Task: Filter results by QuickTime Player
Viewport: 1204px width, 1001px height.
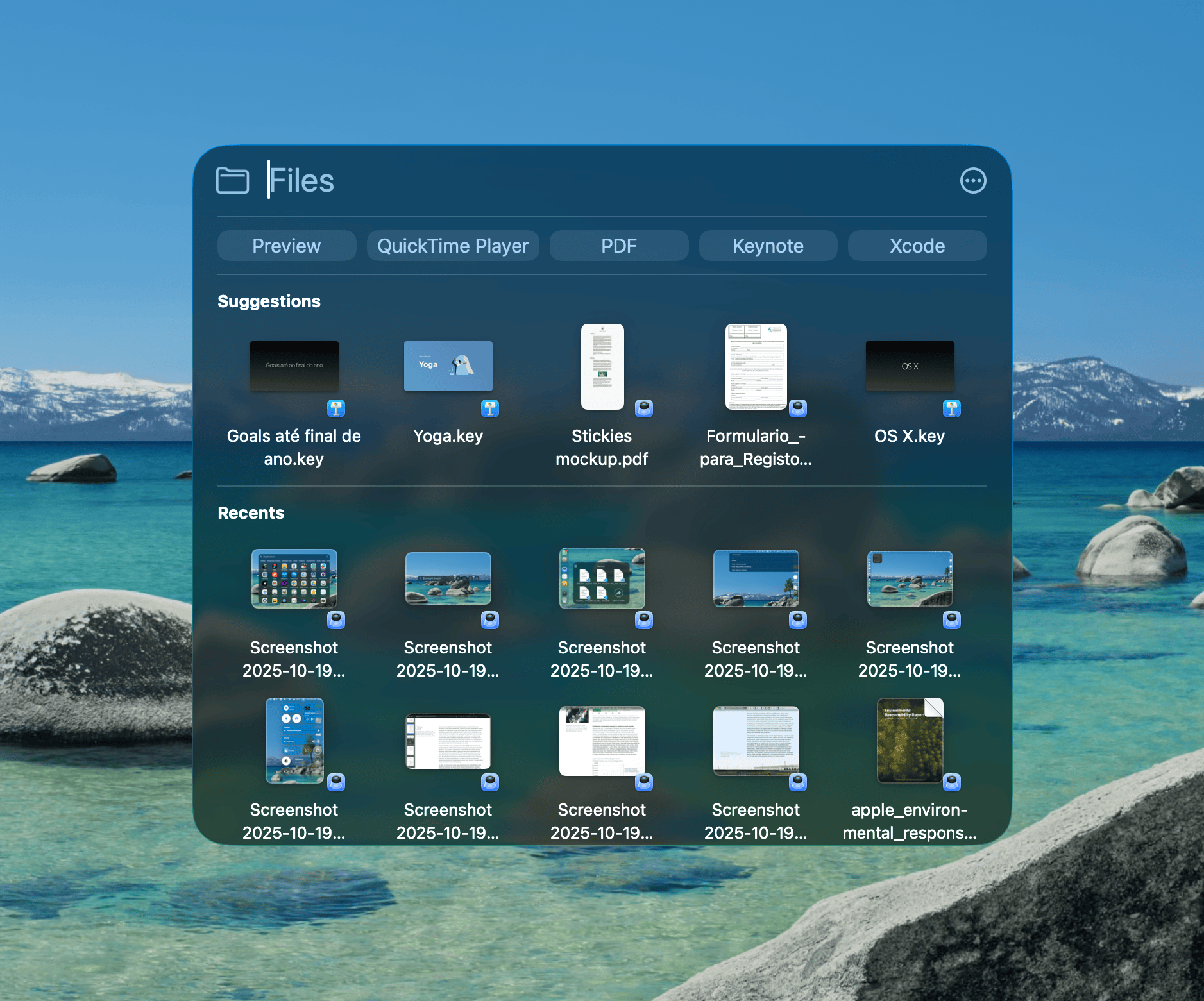Action: (452, 246)
